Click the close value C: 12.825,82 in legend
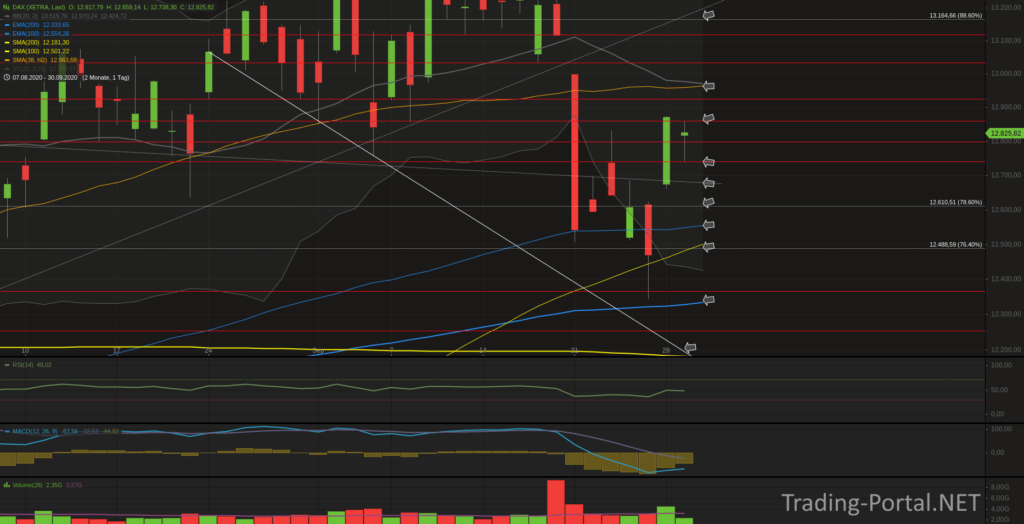 pyautogui.click(x=197, y=7)
